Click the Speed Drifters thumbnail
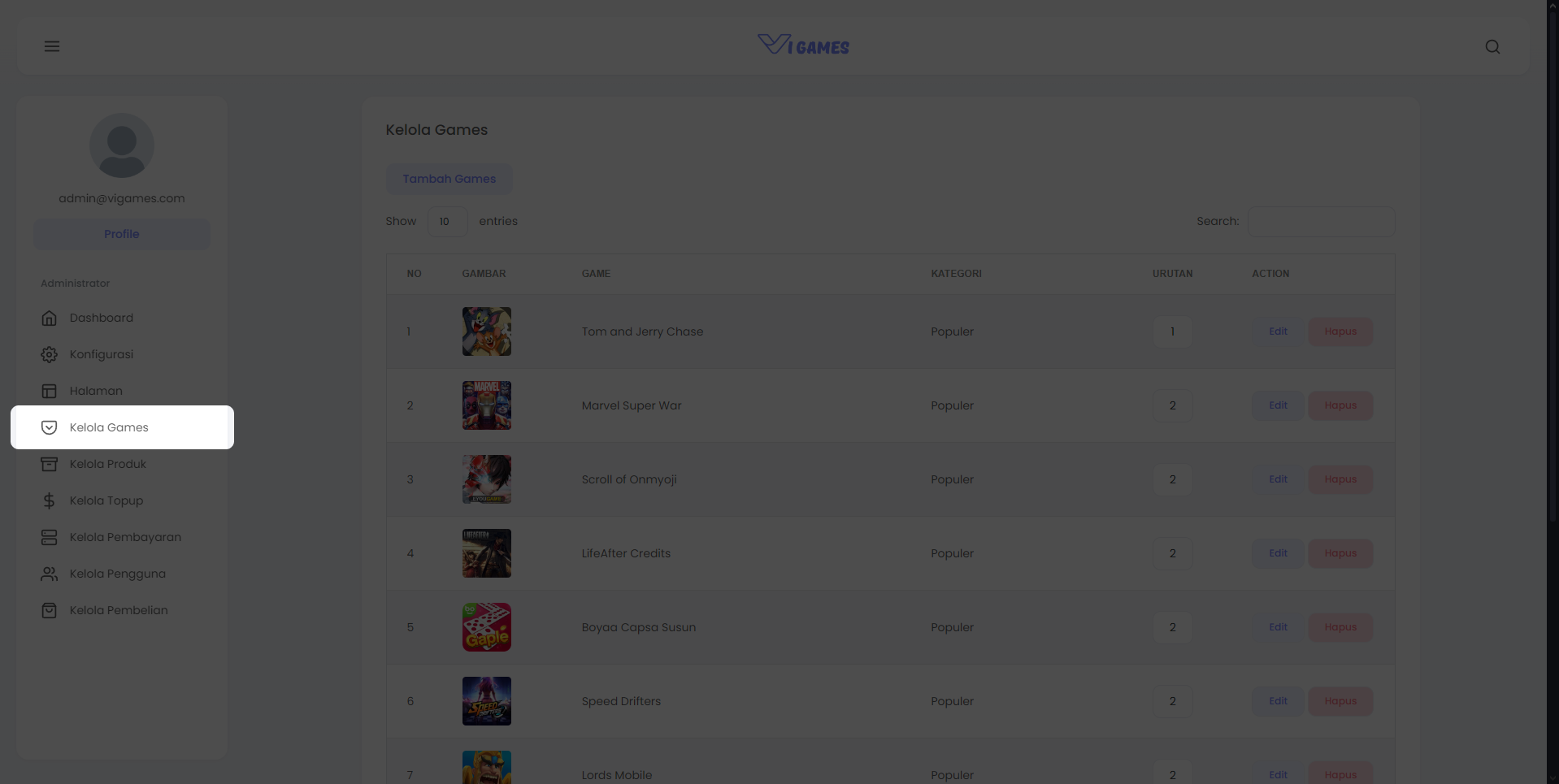 point(487,701)
